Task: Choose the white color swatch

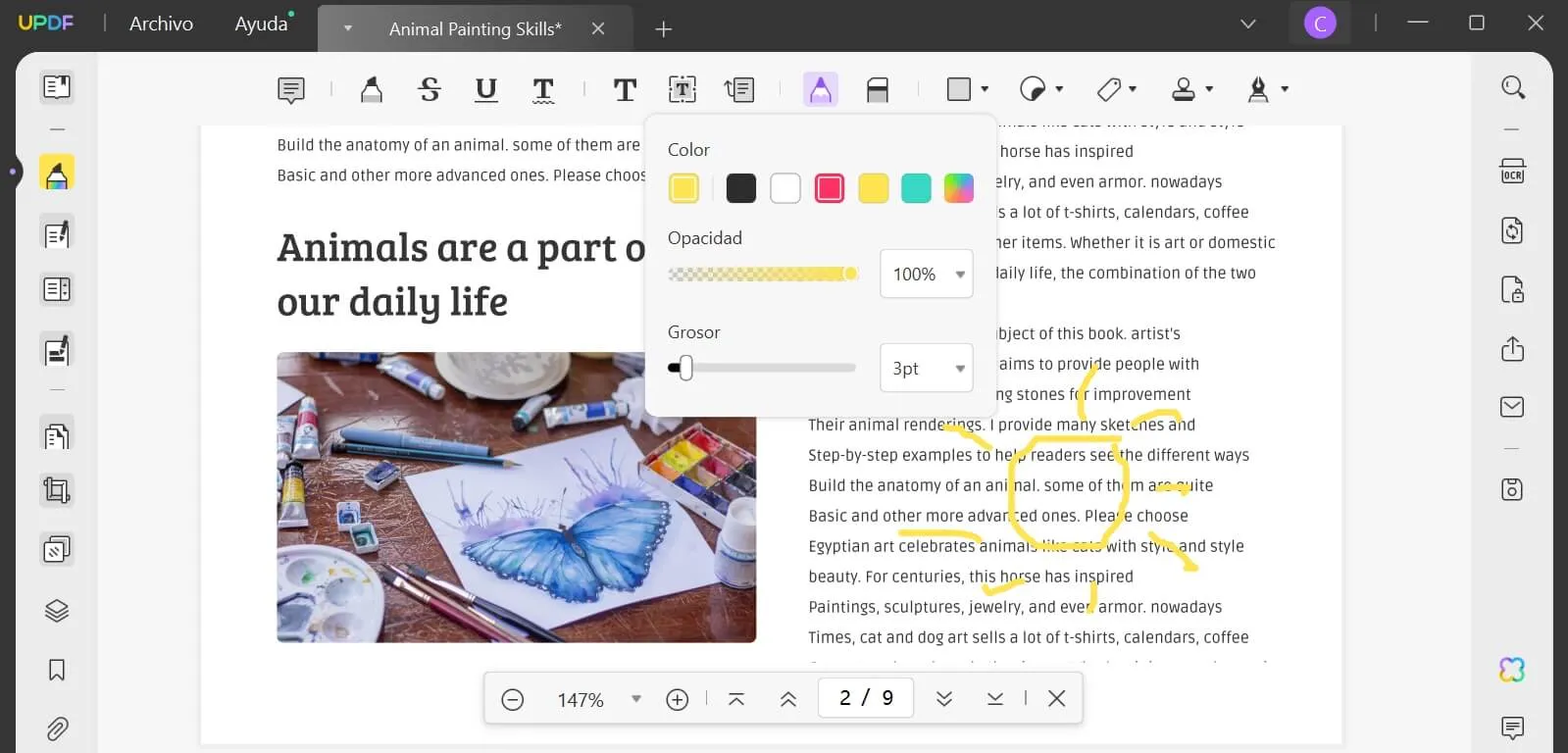Action: 785,188
